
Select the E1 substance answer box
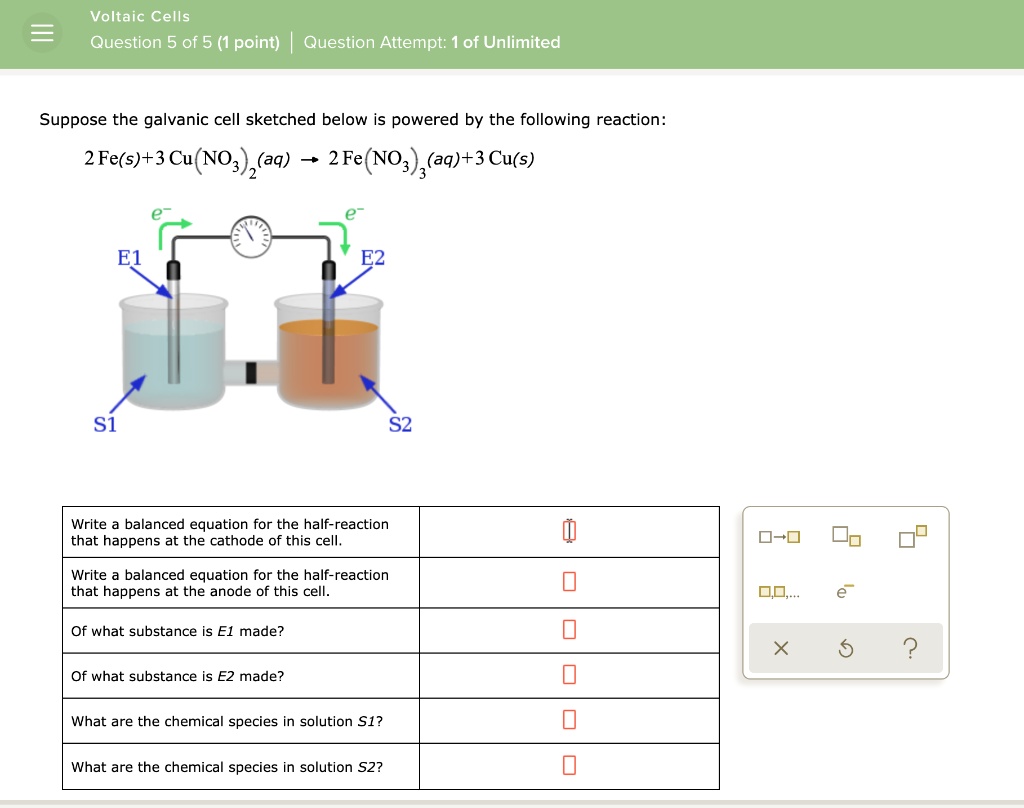569,630
